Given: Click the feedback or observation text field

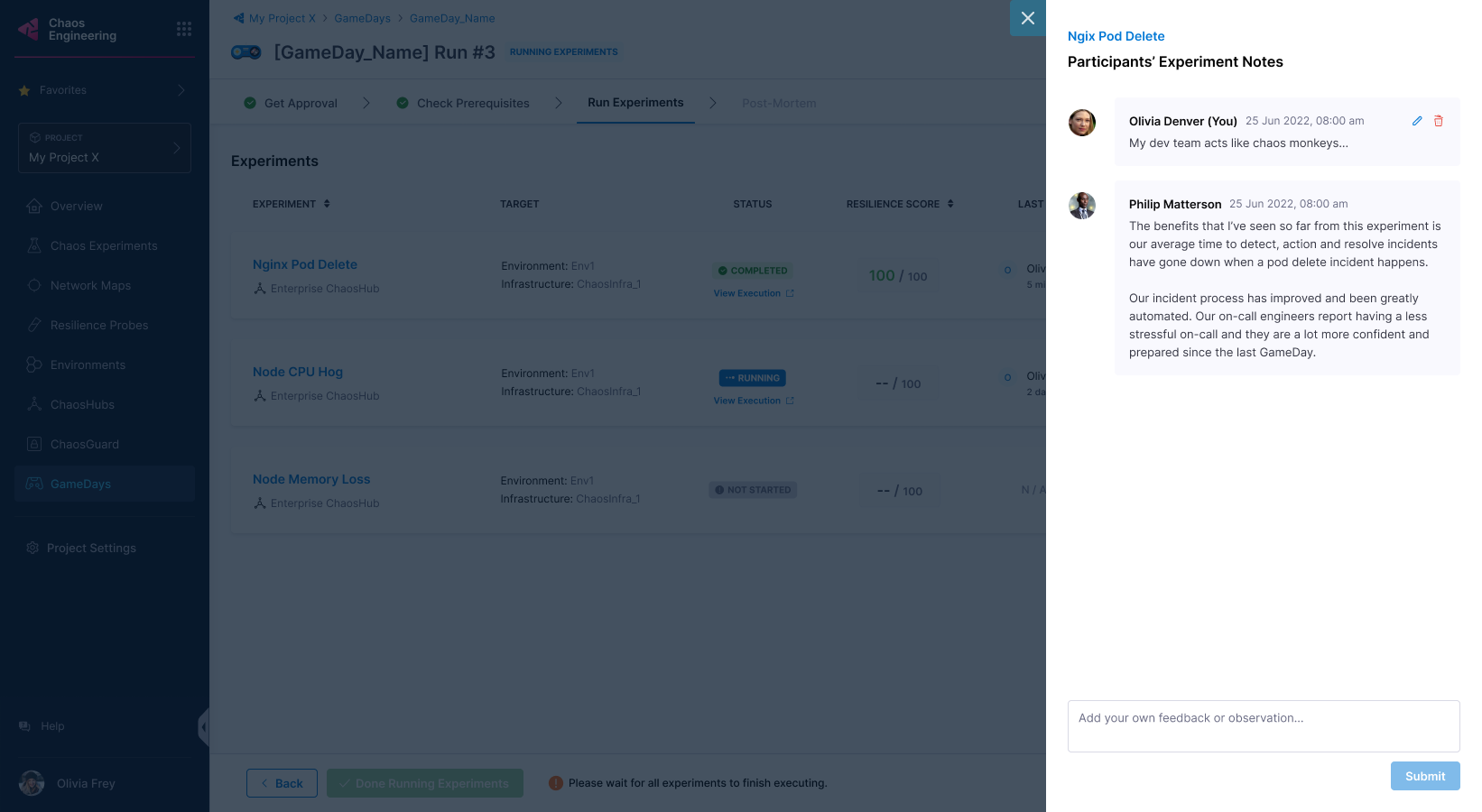Looking at the screenshot, I should tap(1263, 725).
